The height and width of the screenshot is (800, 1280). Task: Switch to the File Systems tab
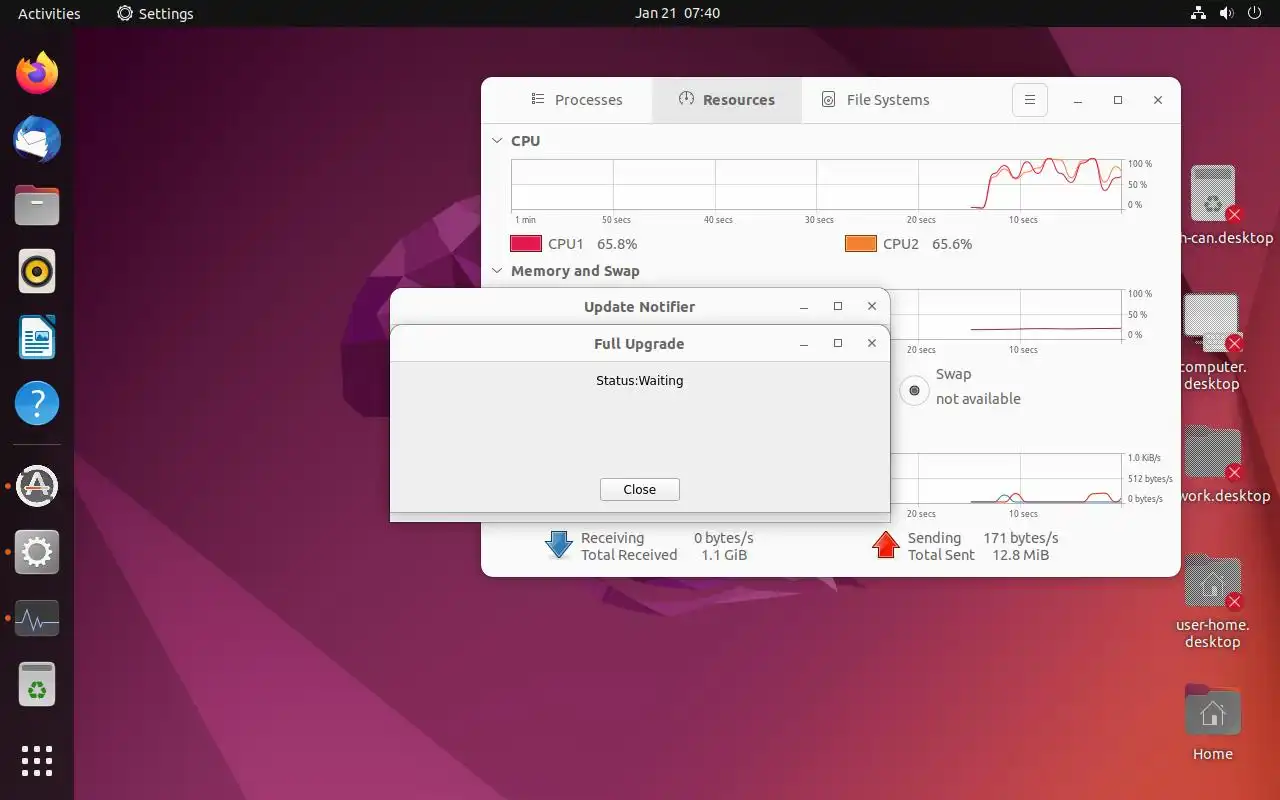tap(876, 100)
